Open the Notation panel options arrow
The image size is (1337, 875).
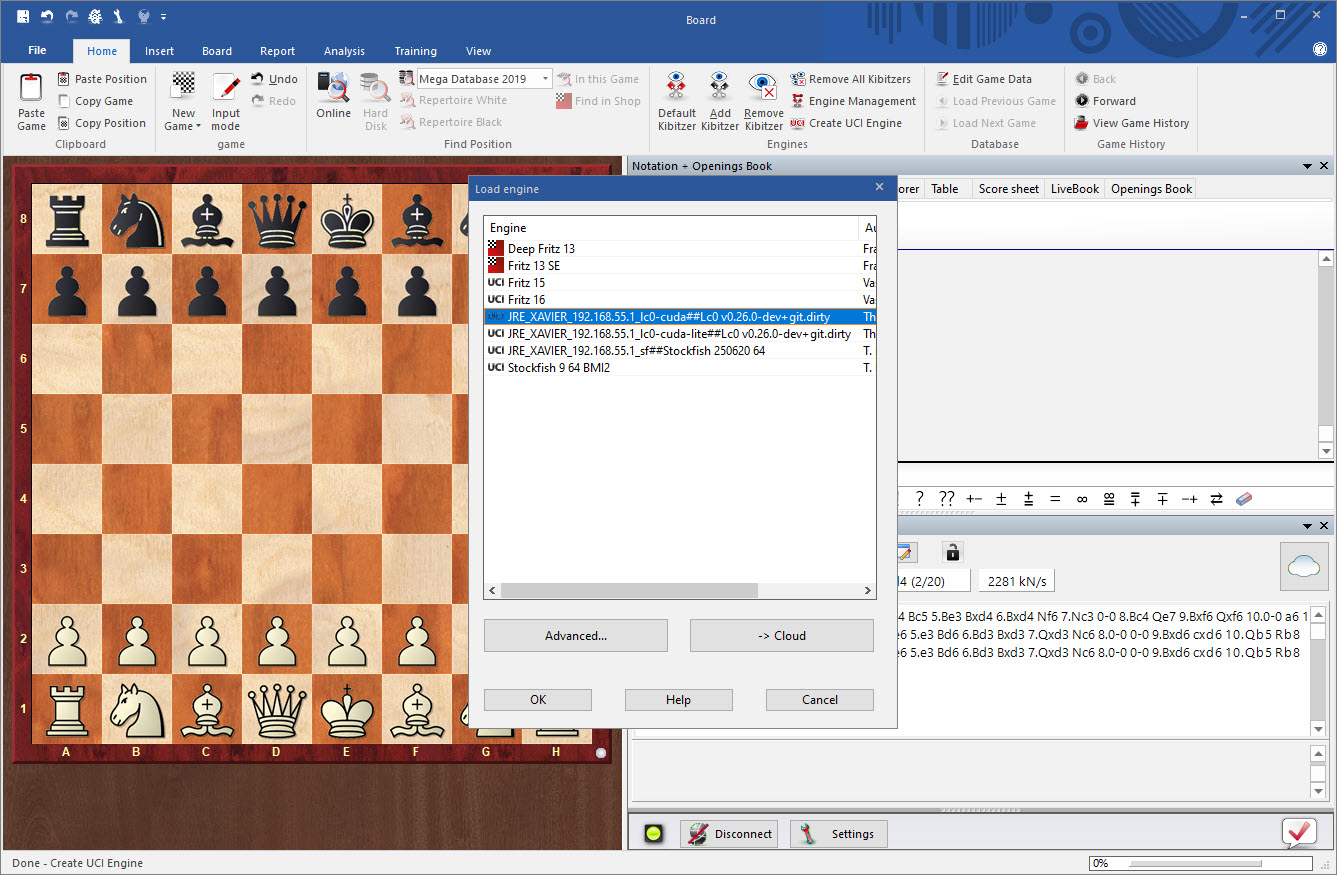click(x=1307, y=166)
